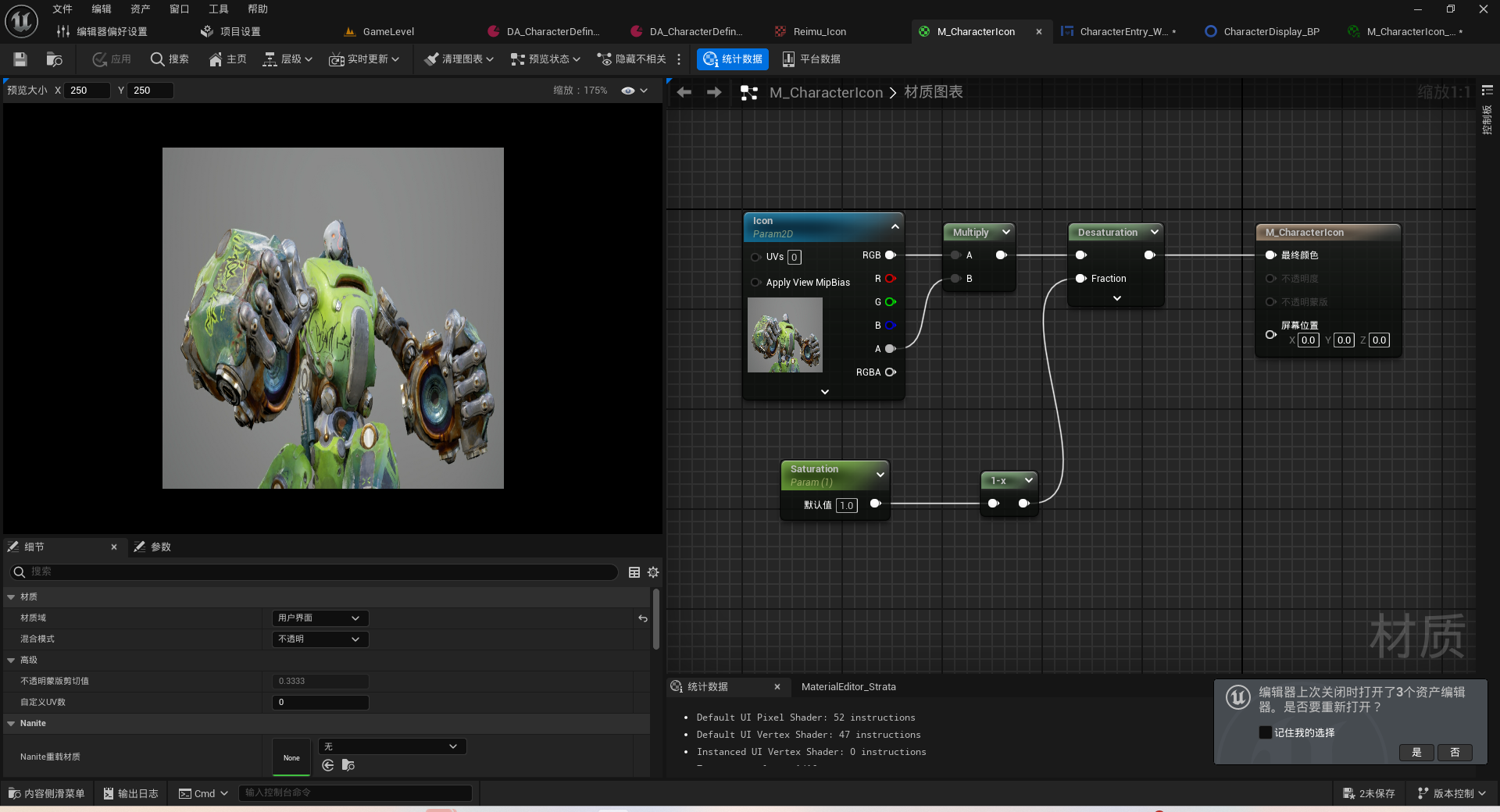Toggle the Desaturation node header chevron

pyautogui.click(x=1155, y=232)
